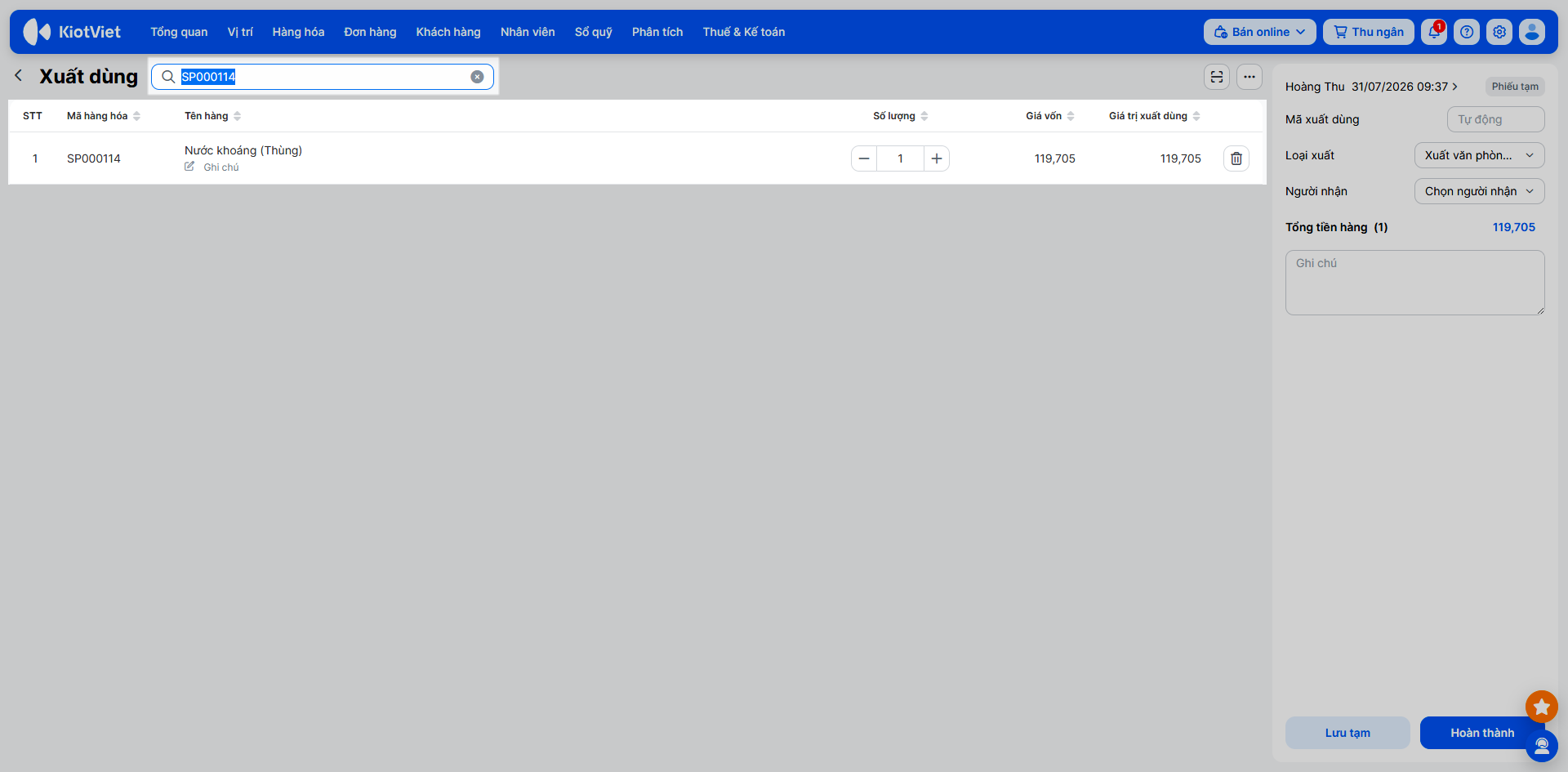Sort by Tên hàng column
This screenshot has width=1568, height=772.
tap(212, 116)
